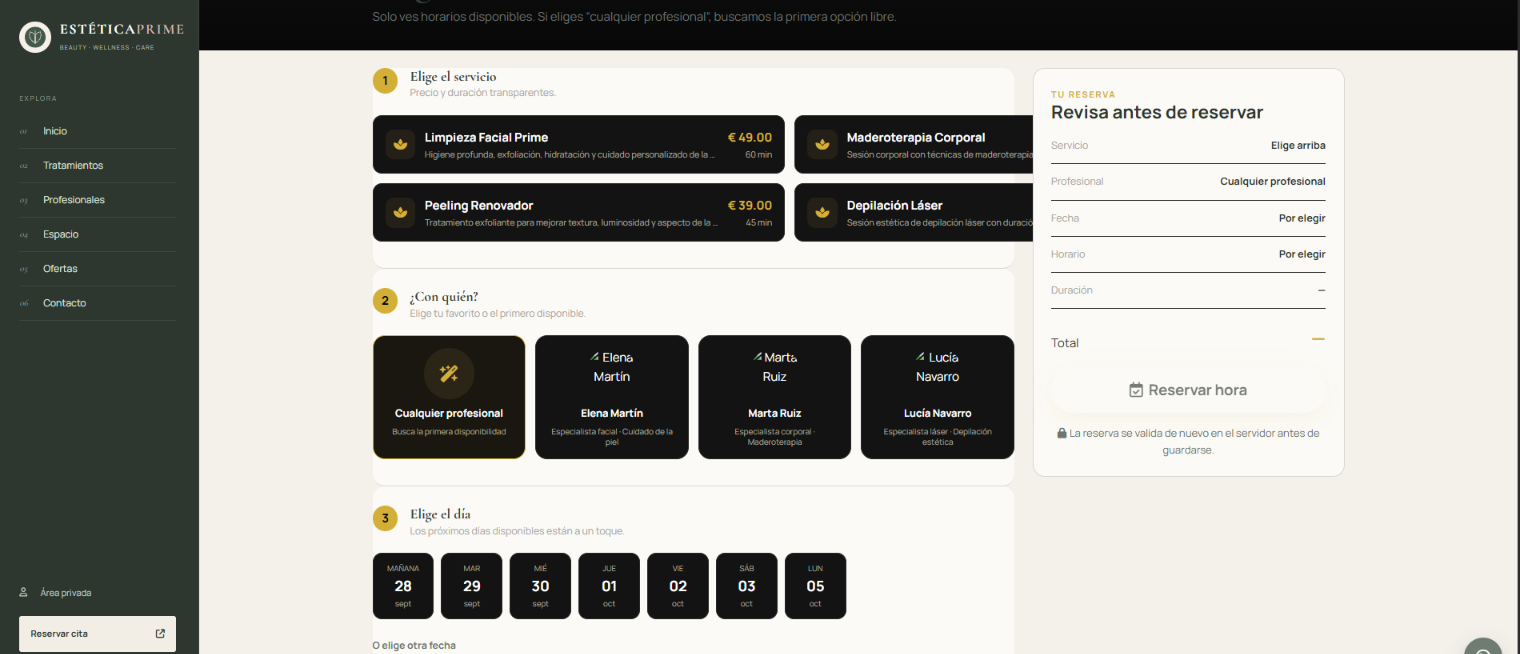Go to Tratamientos in the sidebar
Viewport: 1520px width, 654px height.
(98, 165)
